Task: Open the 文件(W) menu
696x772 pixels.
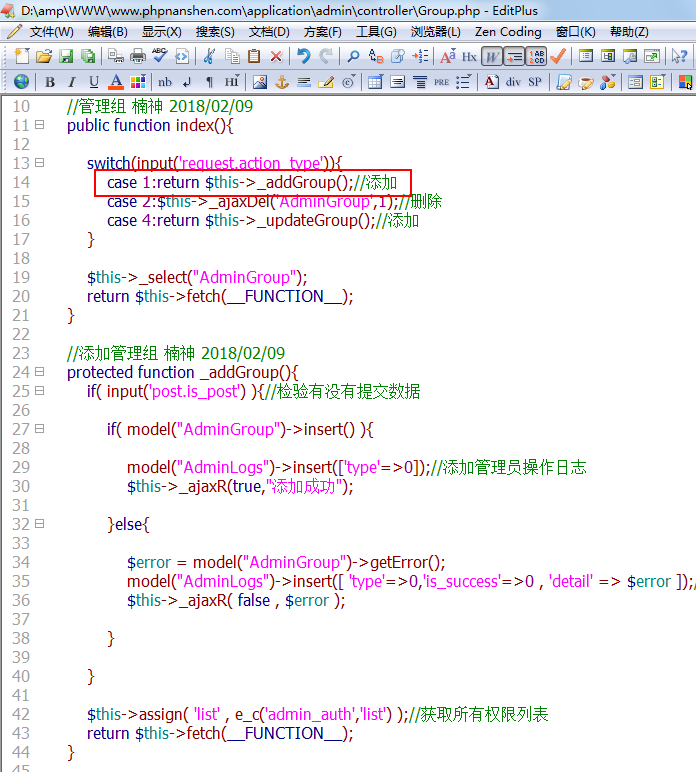Action: tap(51, 32)
